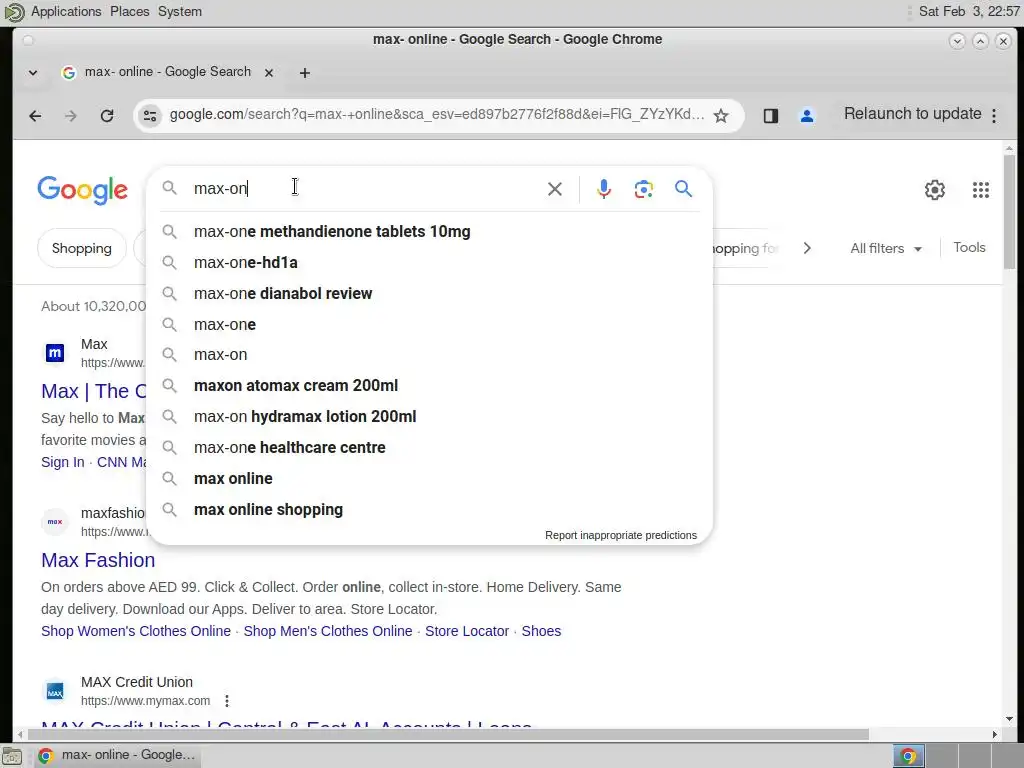1024x768 pixels.
Task: Bookmark this page with the star
Action: [x=721, y=116]
